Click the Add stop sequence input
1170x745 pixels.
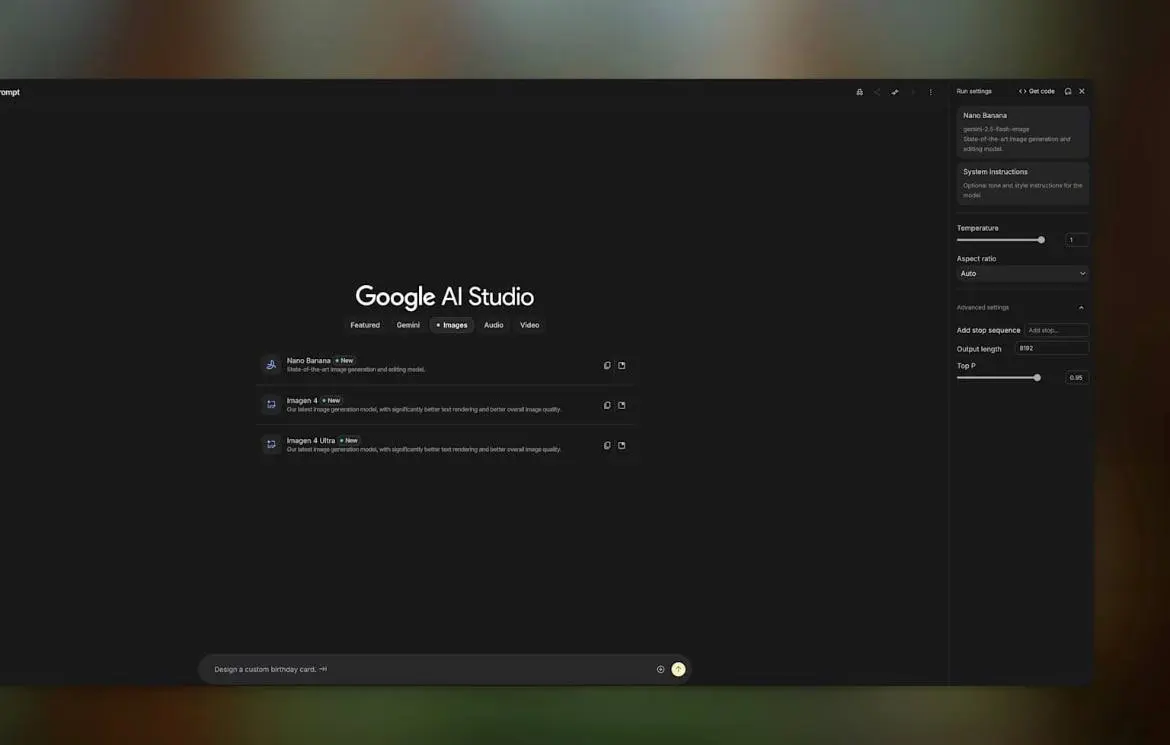(1057, 330)
